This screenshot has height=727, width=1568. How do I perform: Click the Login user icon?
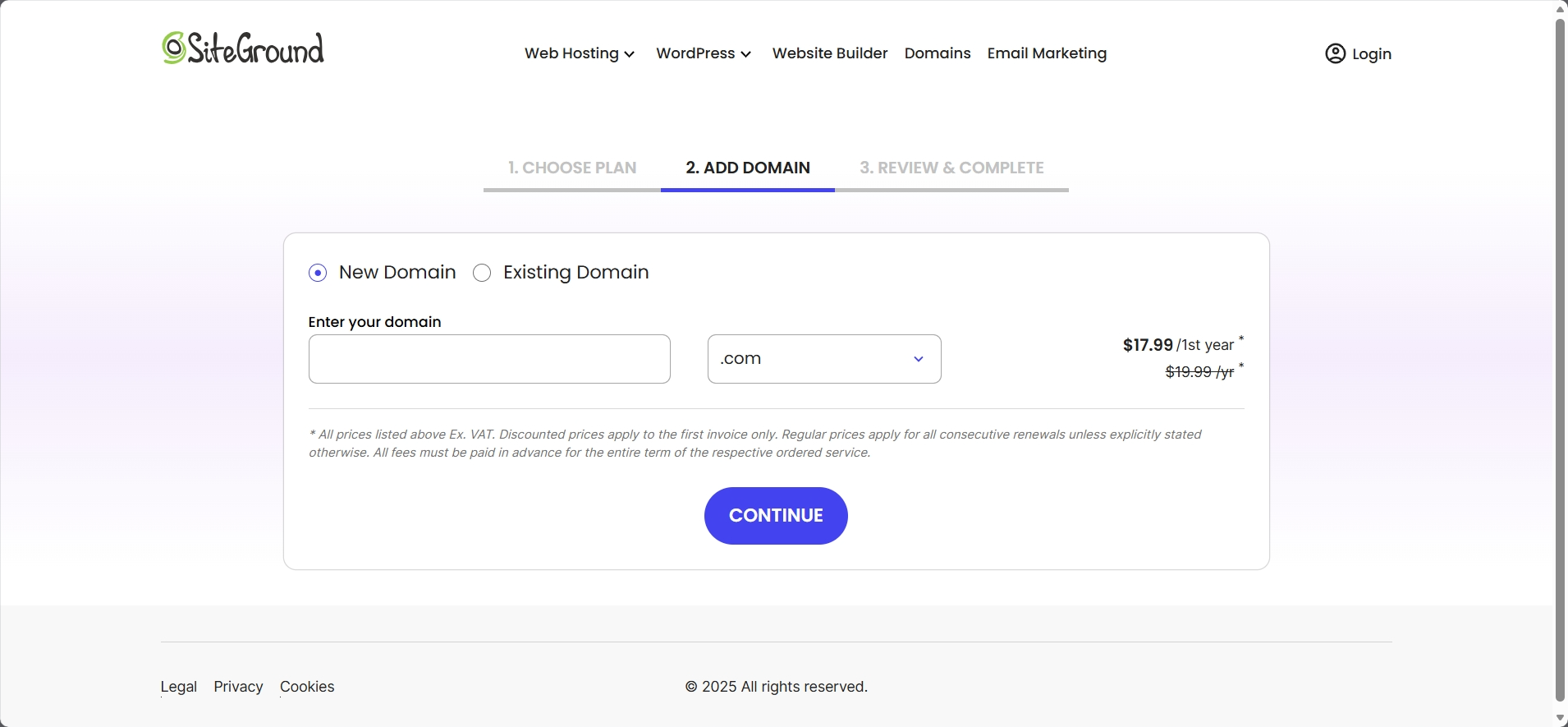pyautogui.click(x=1336, y=53)
